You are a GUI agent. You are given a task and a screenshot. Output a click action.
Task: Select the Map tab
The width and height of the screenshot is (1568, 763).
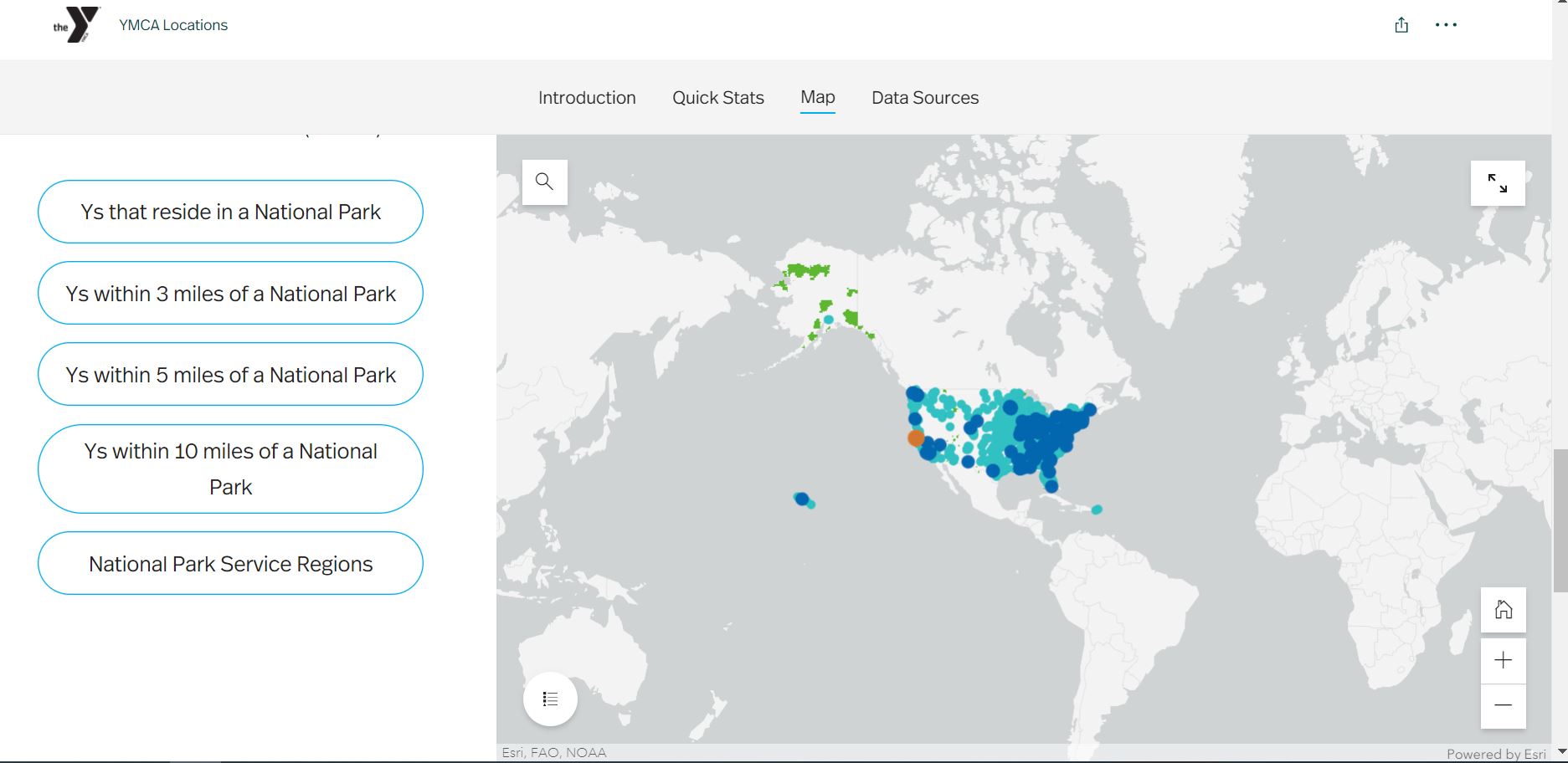coord(817,97)
